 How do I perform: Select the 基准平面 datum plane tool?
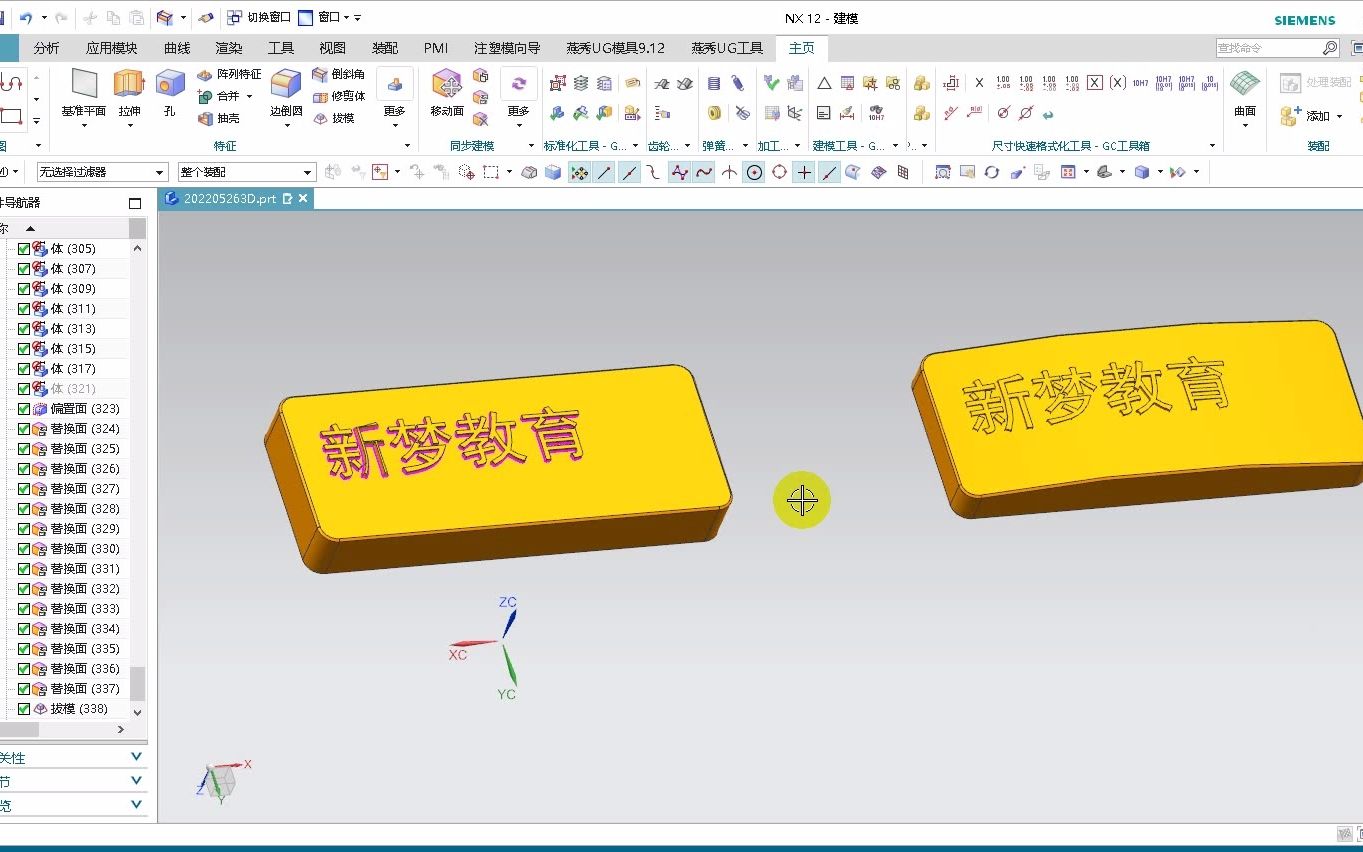click(84, 92)
